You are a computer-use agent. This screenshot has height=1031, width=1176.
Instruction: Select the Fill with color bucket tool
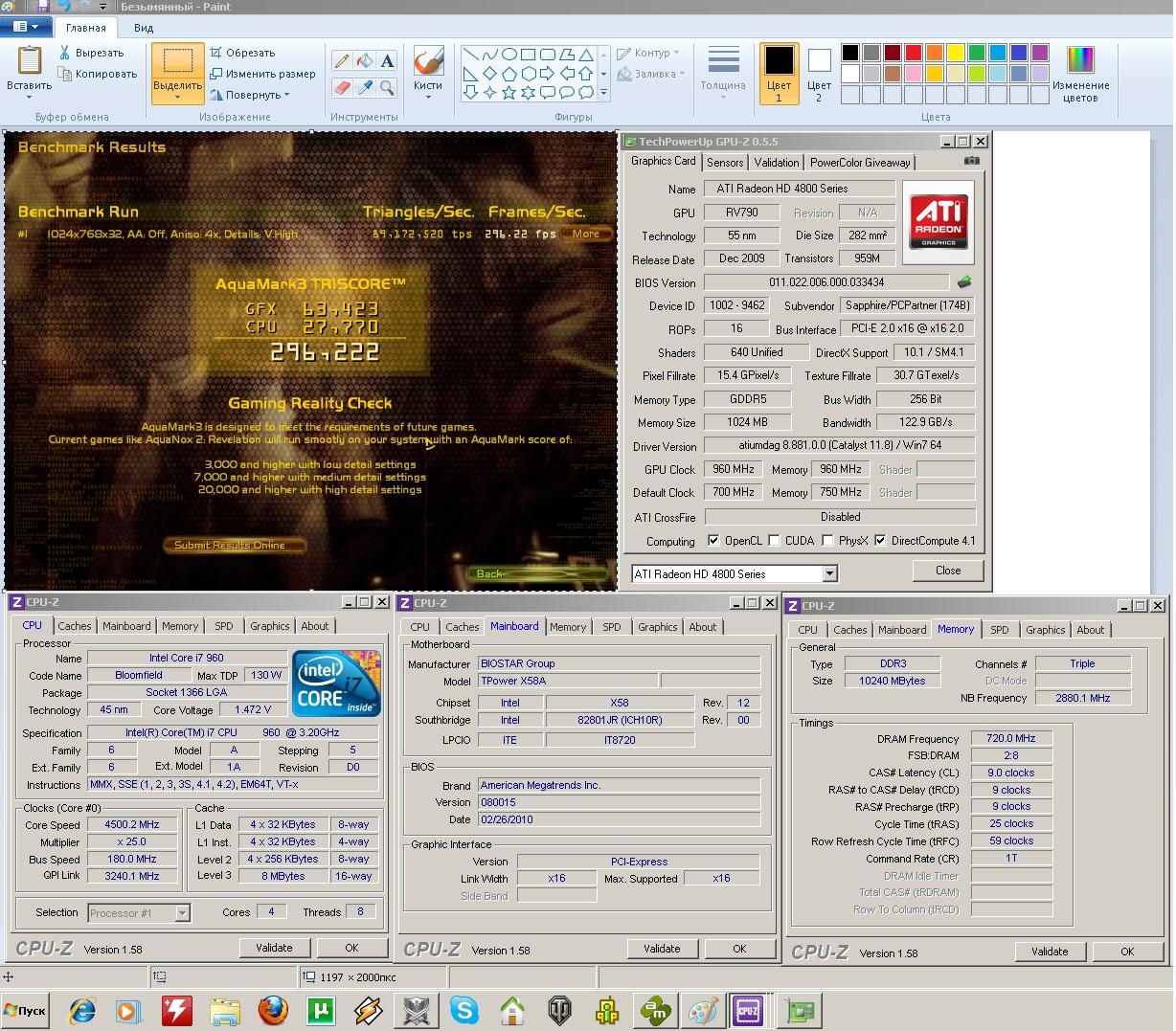pyautogui.click(x=364, y=60)
